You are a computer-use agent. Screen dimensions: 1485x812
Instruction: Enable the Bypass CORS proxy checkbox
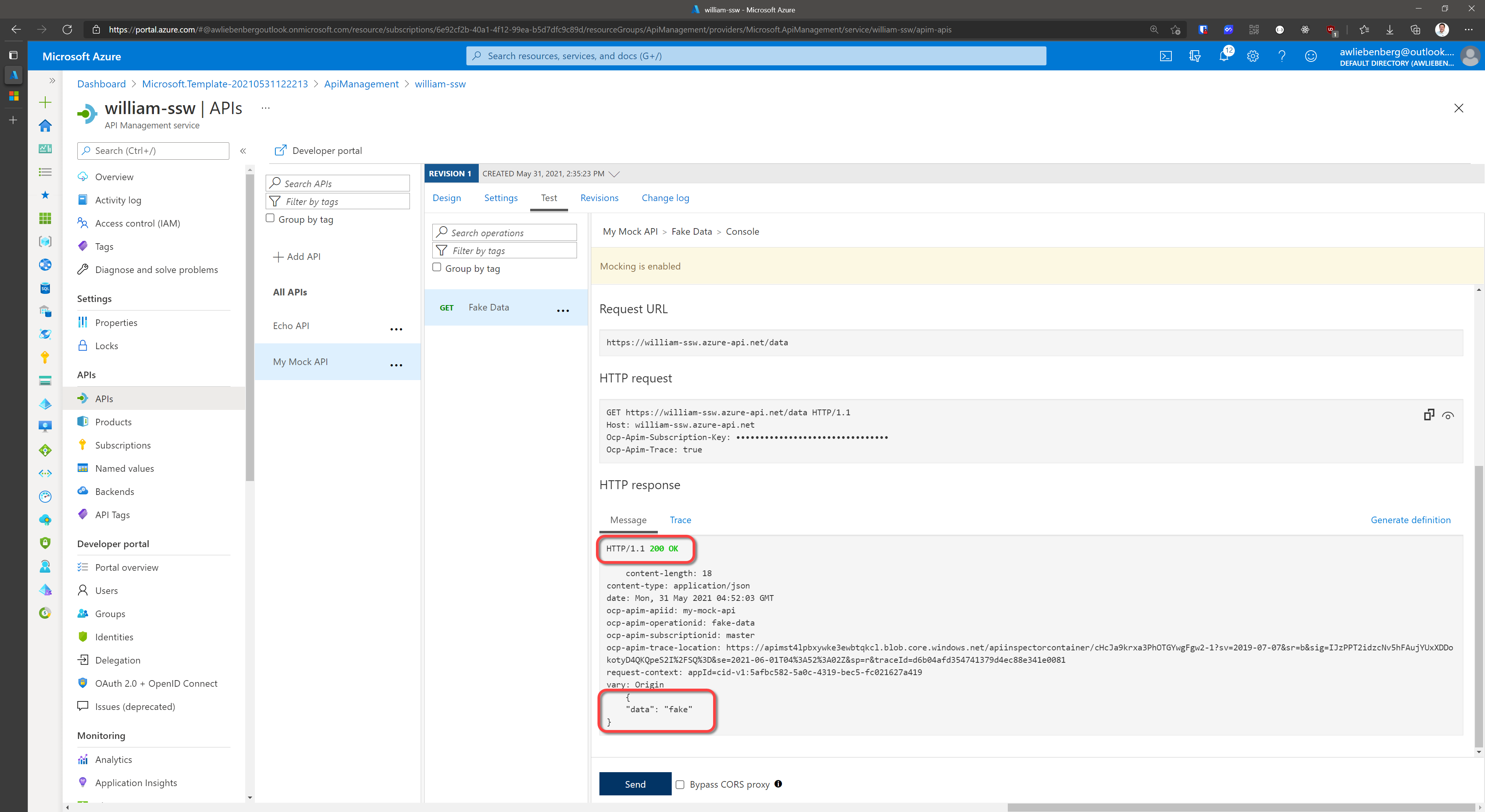pyautogui.click(x=680, y=784)
